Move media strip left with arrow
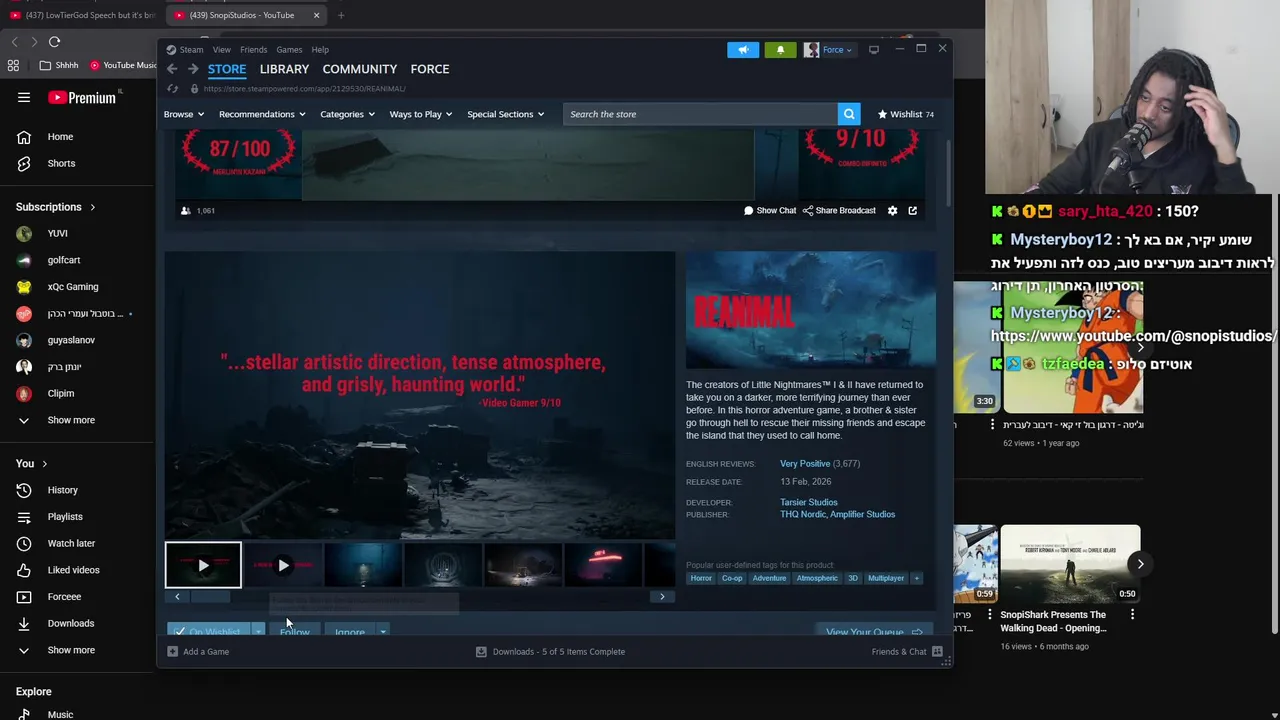 pos(177,597)
